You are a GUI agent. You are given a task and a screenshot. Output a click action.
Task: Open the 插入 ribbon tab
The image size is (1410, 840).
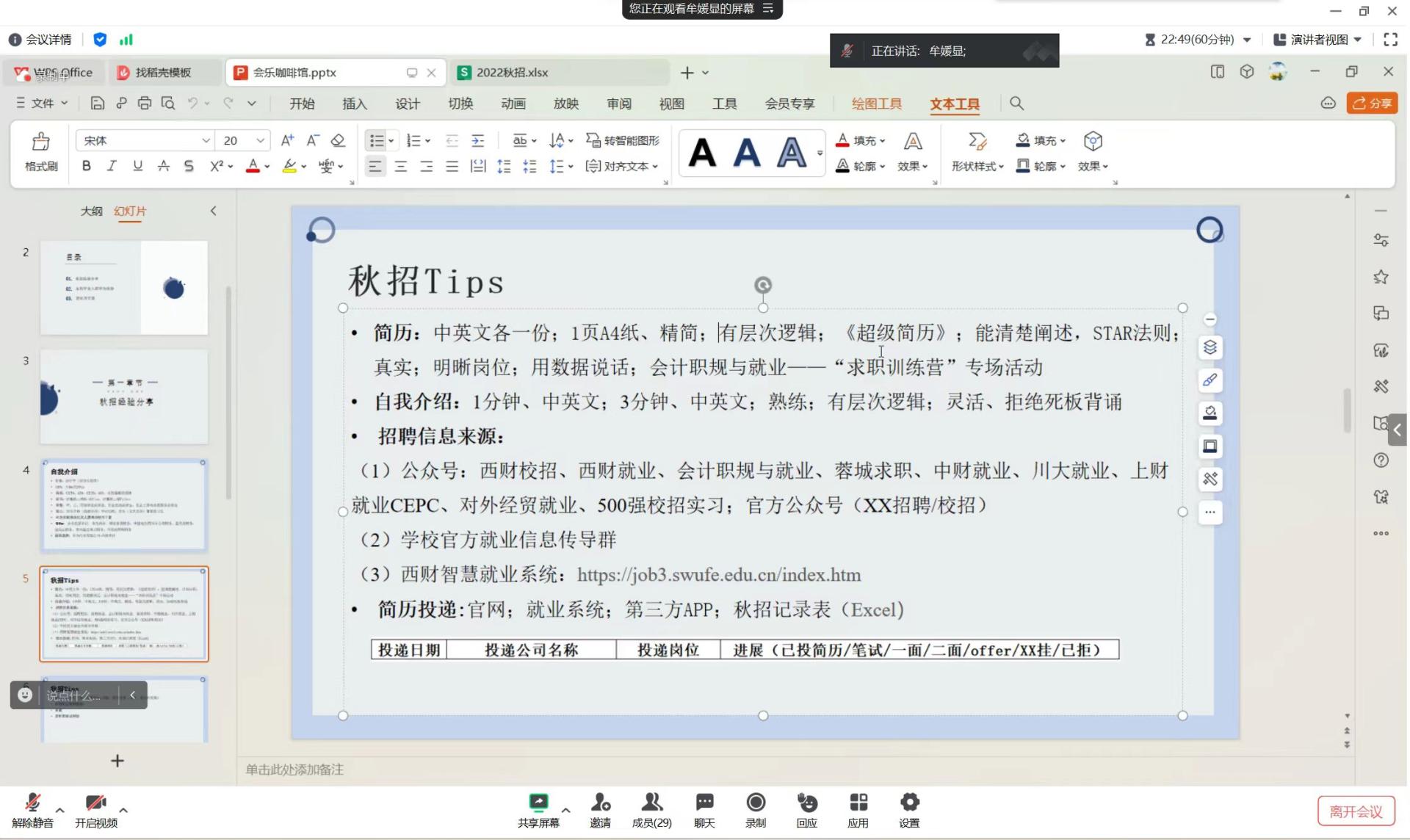pyautogui.click(x=354, y=104)
